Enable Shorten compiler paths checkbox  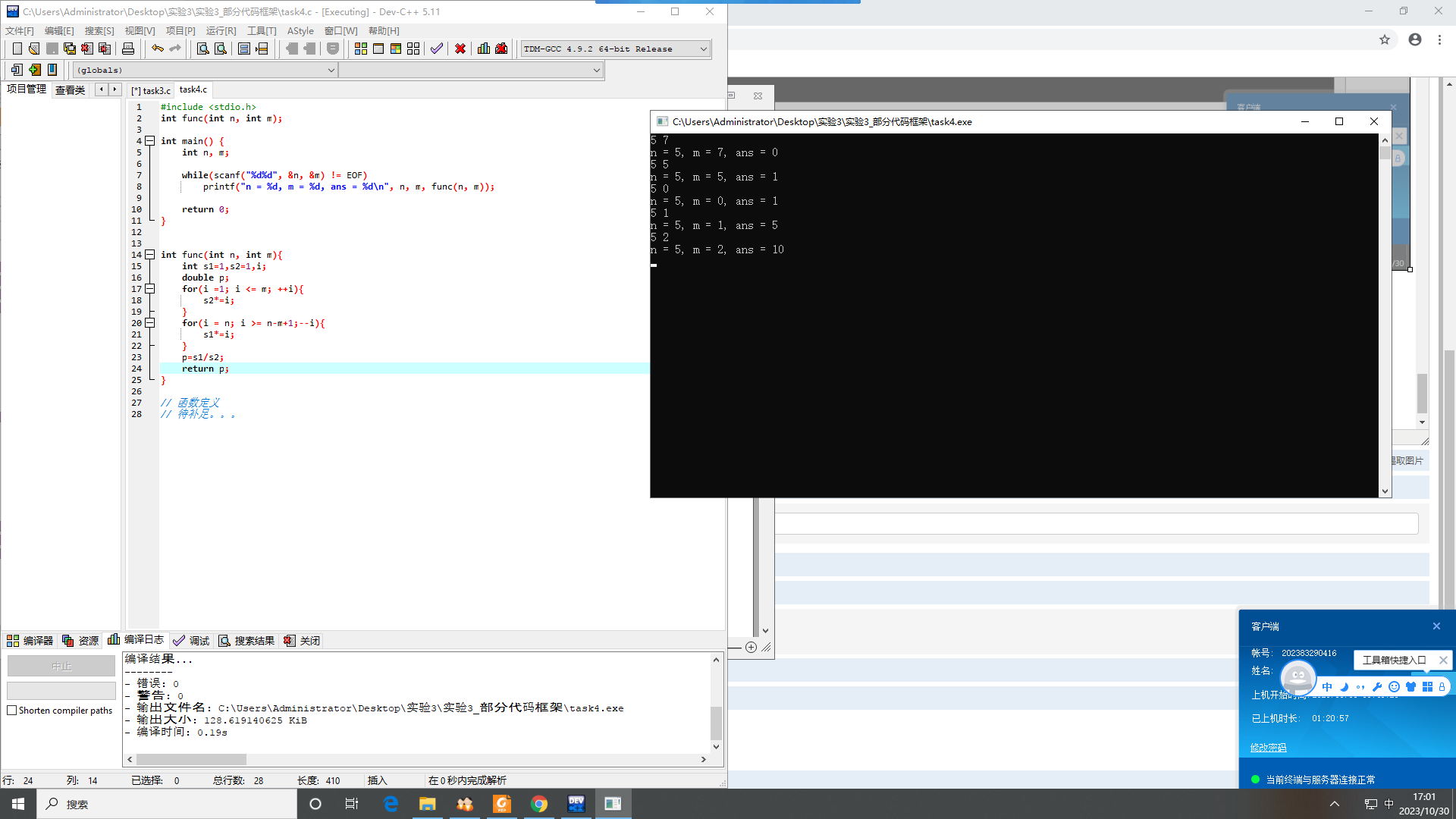pyautogui.click(x=12, y=711)
